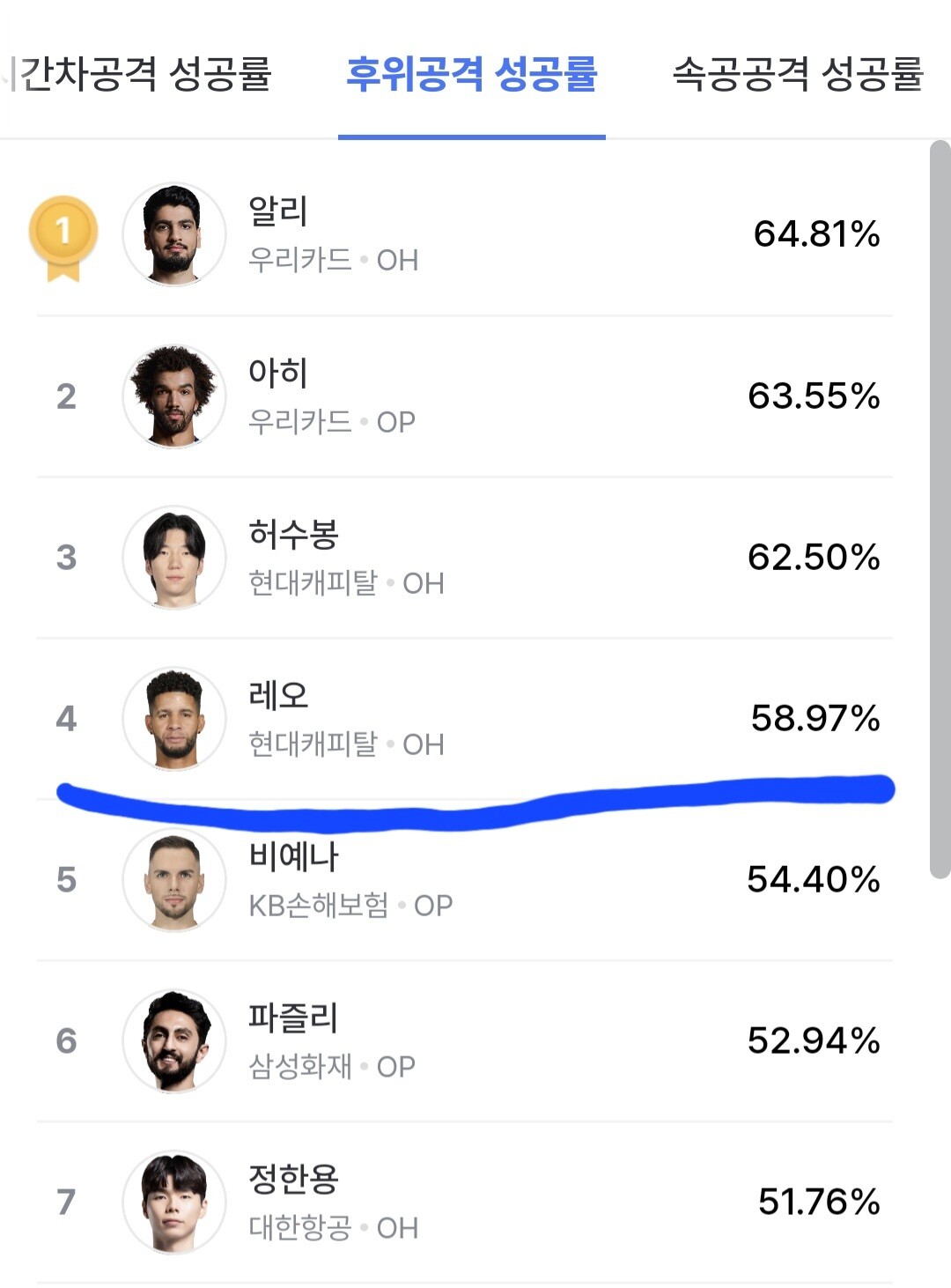Click 아히's 63.55% success rate
Screen dimensions: 951x1288
coord(814,396)
